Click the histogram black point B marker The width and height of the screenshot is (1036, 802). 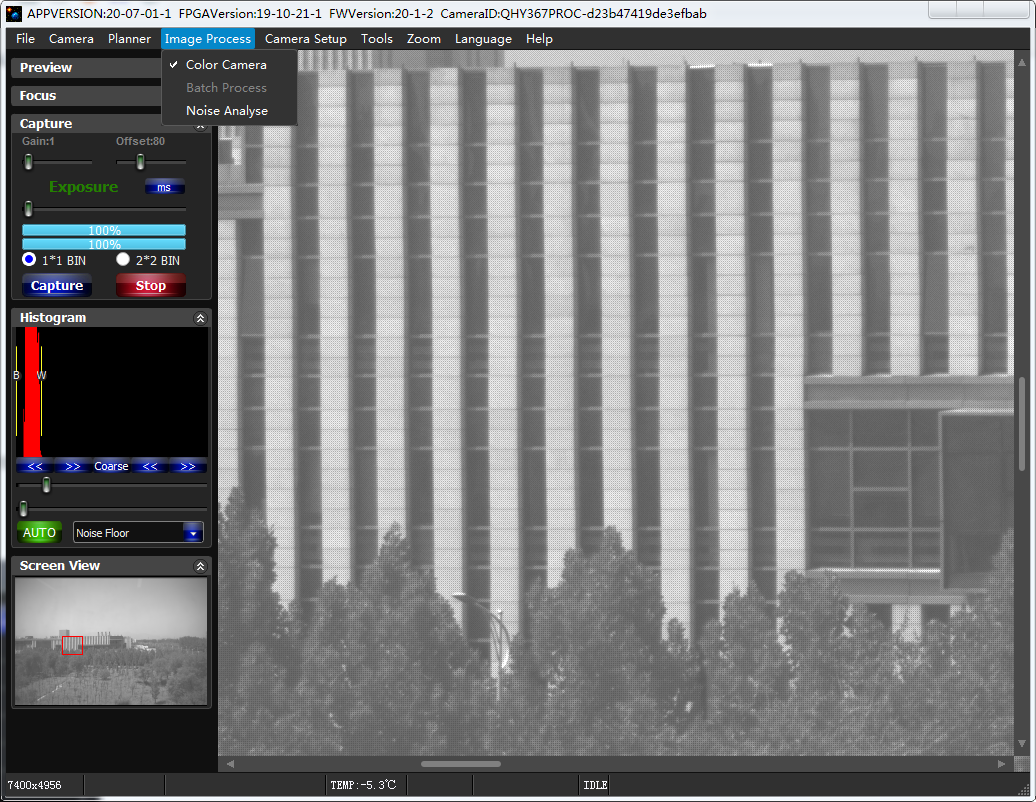(x=17, y=375)
